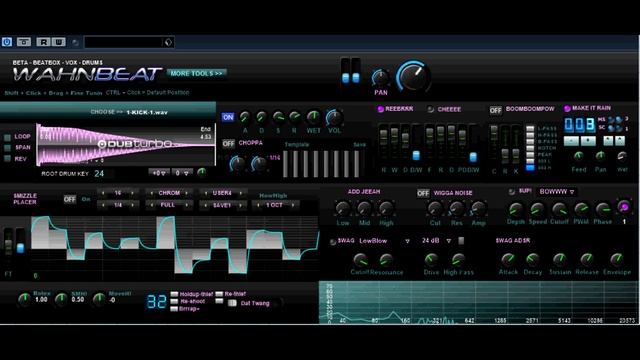Adjust the envelope WET knob
640x360 pixels.
tap(313, 118)
